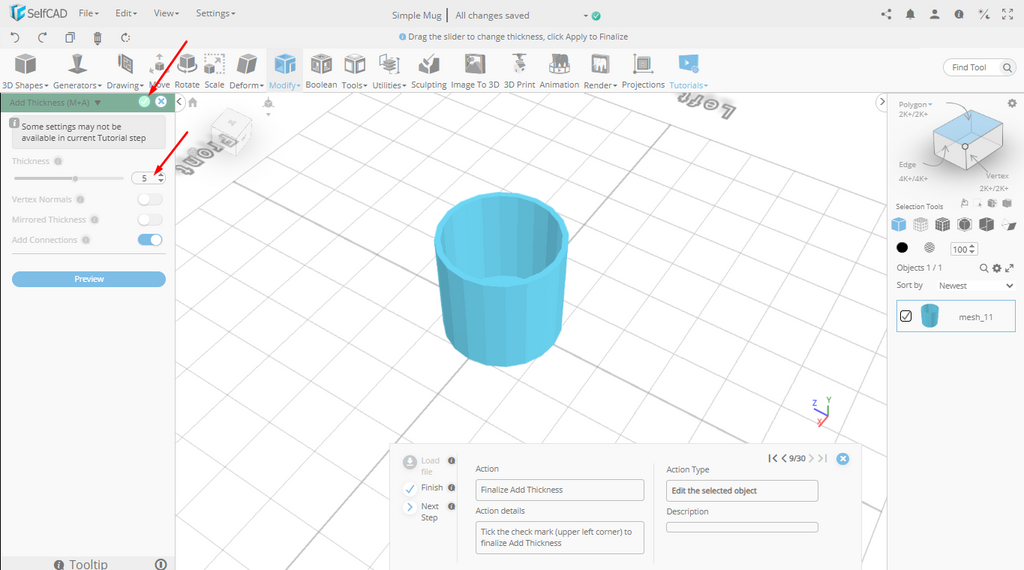
Task: Open the Animation tool
Action: tap(559, 71)
